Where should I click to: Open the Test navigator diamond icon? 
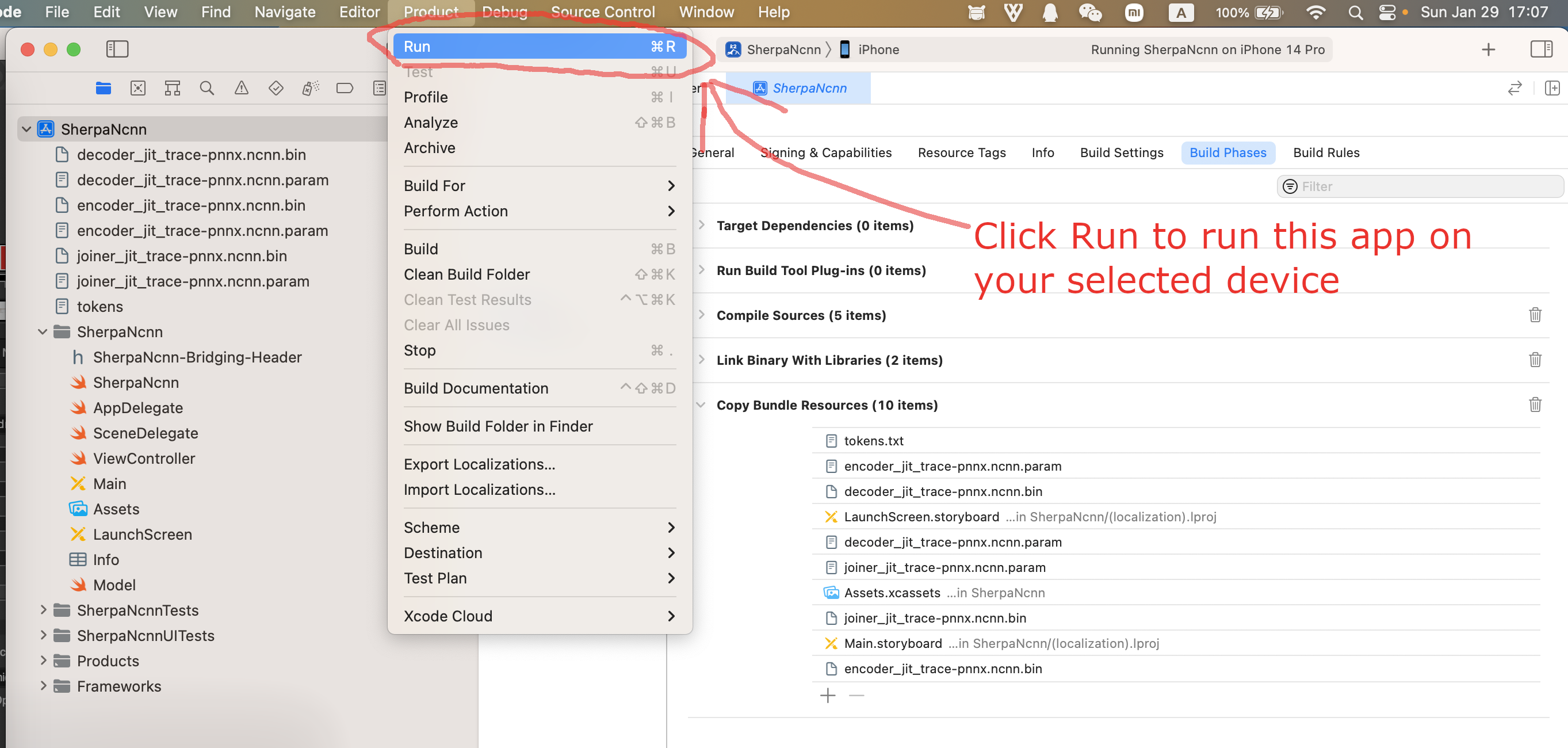point(276,89)
